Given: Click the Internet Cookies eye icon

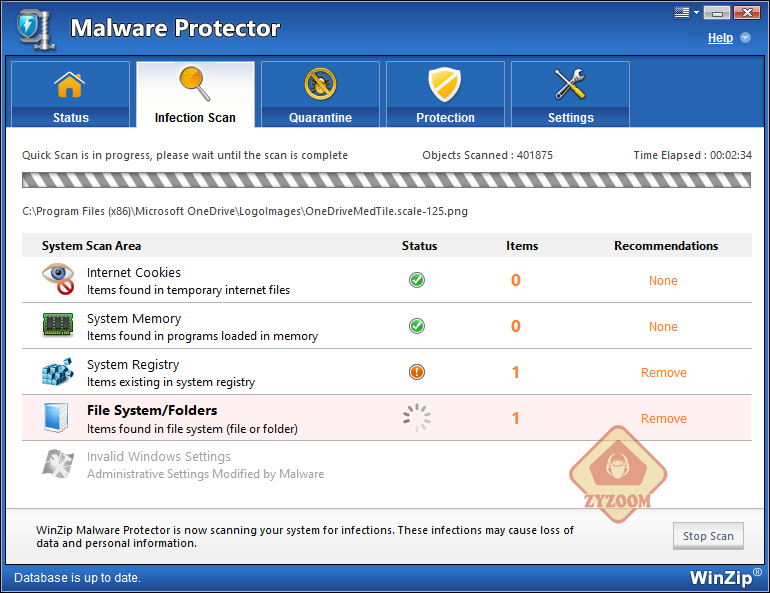Looking at the screenshot, I should (x=58, y=279).
